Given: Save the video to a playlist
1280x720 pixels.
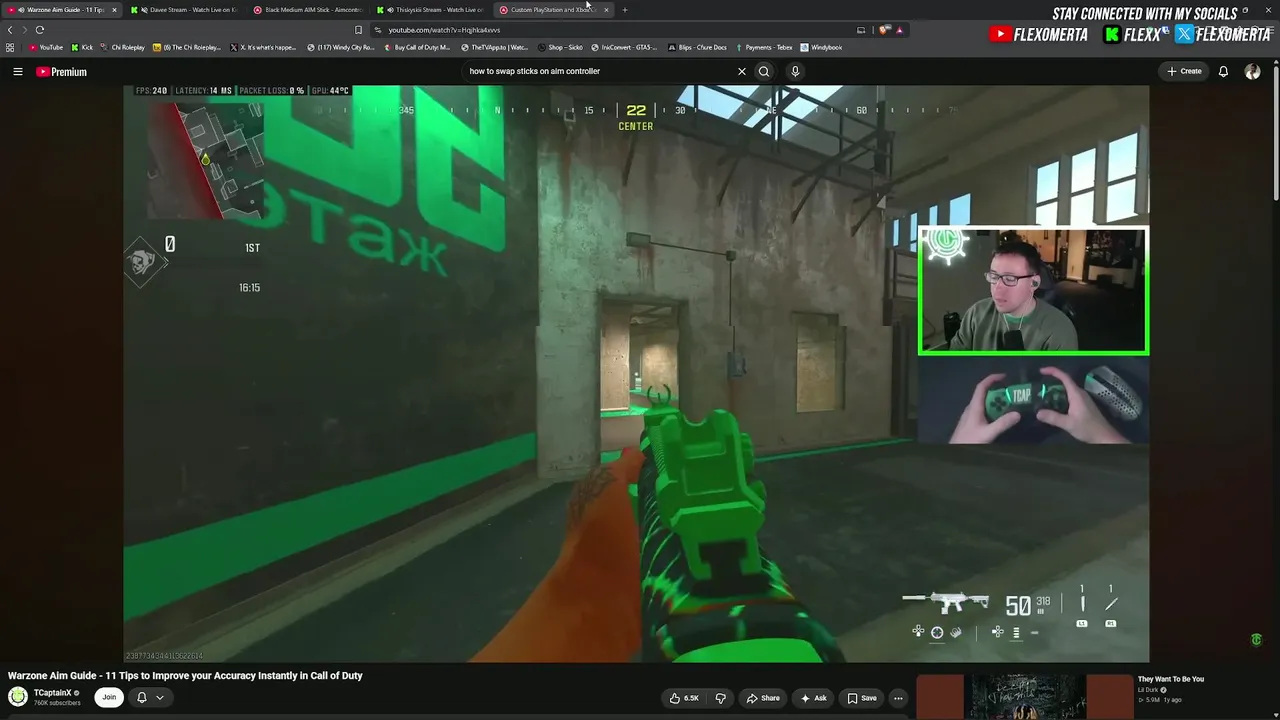Looking at the screenshot, I should [863, 698].
